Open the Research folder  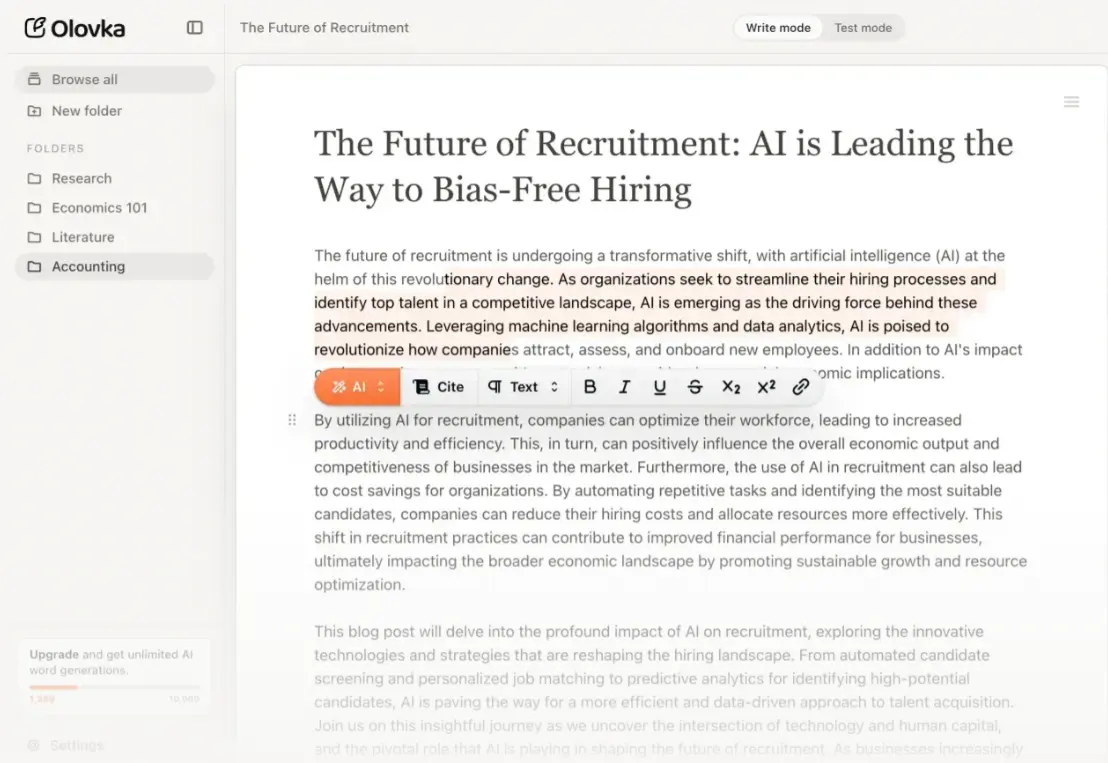pyautogui.click(x=80, y=178)
